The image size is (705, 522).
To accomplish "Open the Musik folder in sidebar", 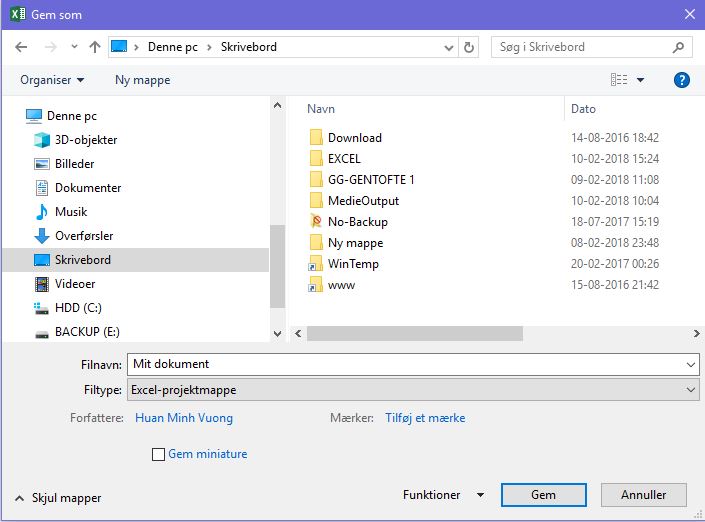I will [70, 212].
